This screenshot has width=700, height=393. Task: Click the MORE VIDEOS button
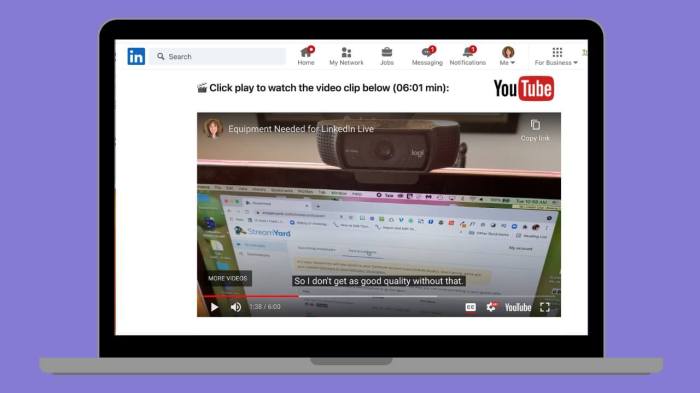pos(228,278)
